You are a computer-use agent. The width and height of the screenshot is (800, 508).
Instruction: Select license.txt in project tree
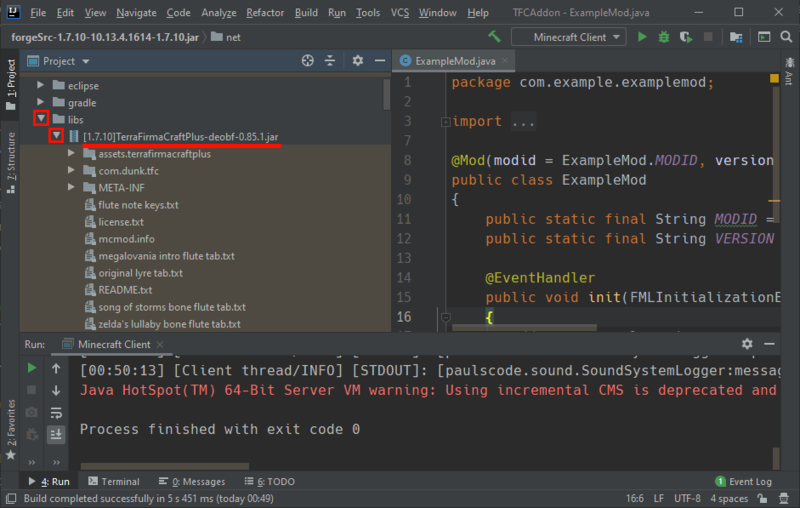[x=120, y=222]
